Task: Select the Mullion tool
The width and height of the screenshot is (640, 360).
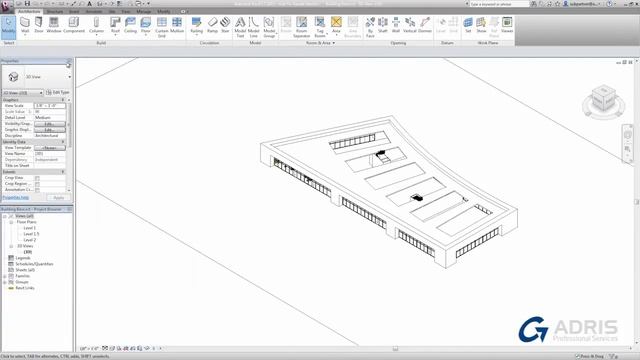Action: pyautogui.click(x=177, y=25)
